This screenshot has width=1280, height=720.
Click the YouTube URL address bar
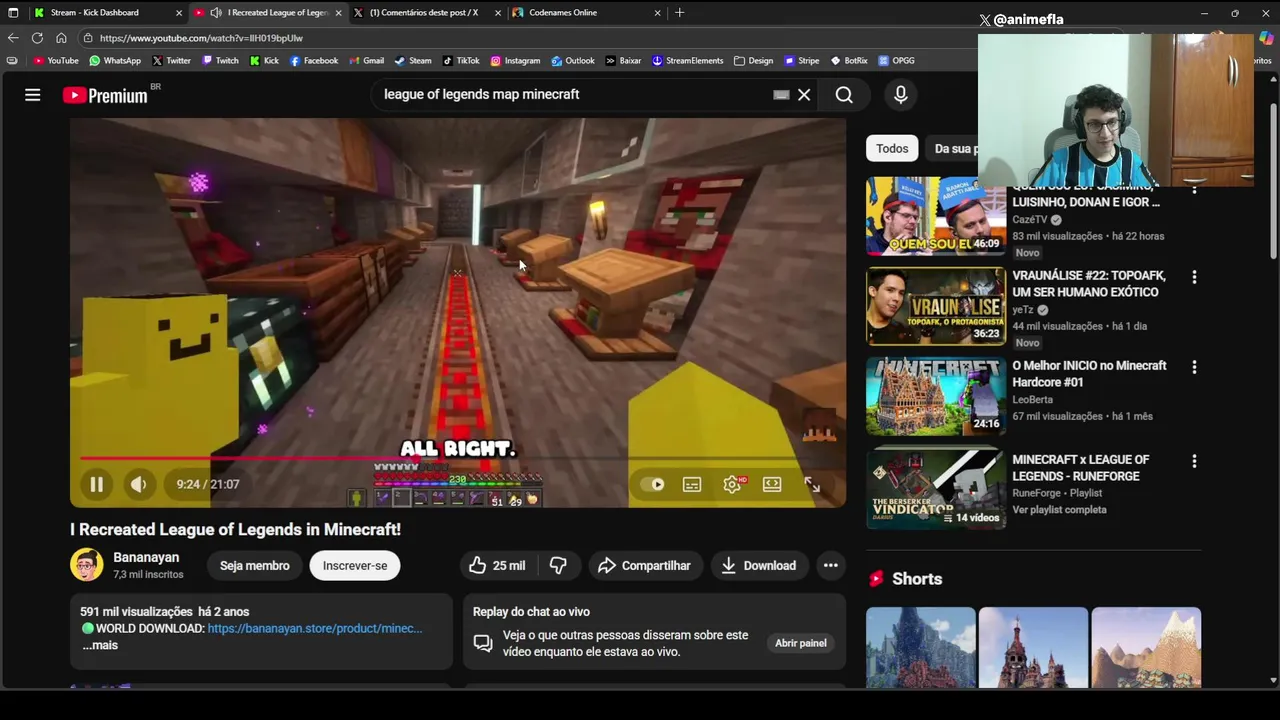(201, 38)
